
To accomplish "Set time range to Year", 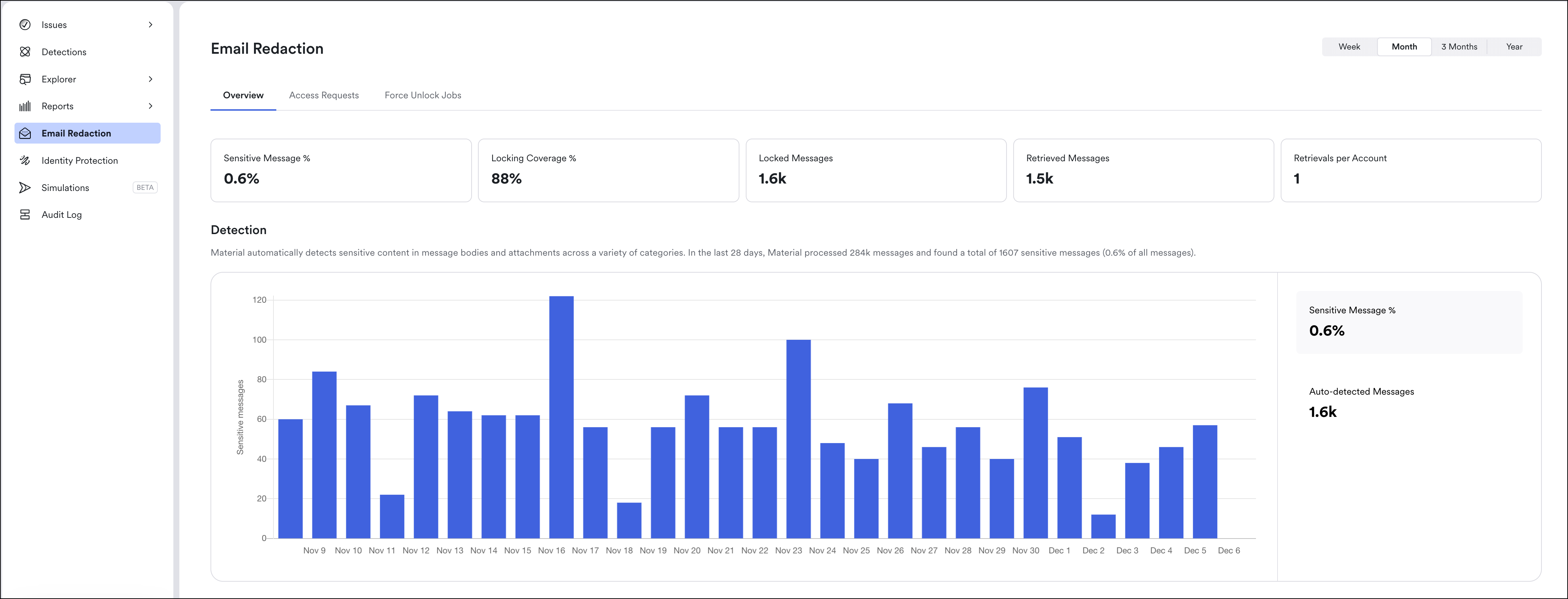I will 1514,47.
